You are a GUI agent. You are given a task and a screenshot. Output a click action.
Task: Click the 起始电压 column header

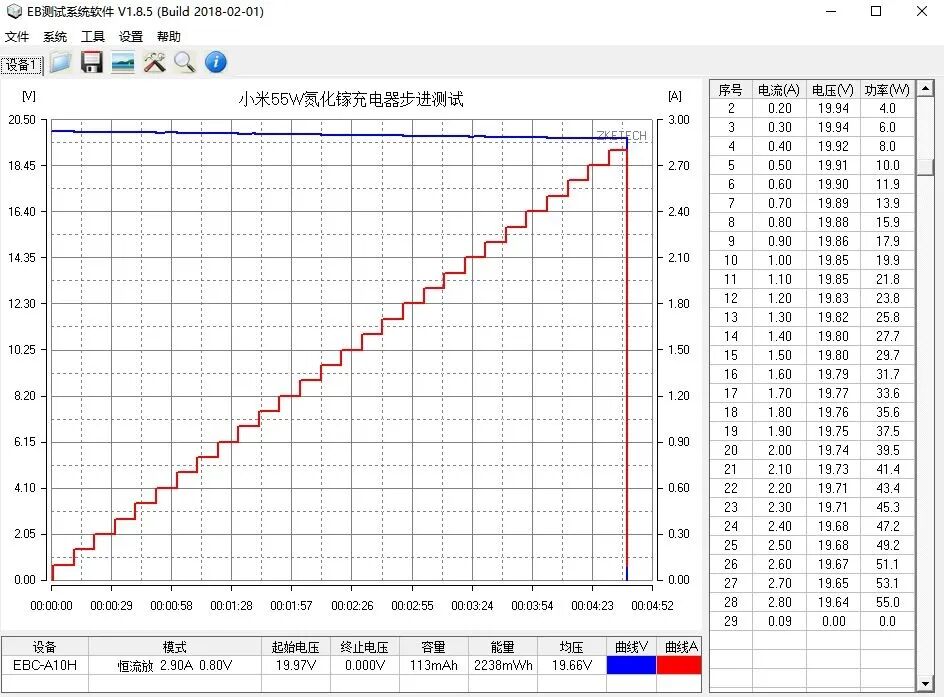[296, 647]
